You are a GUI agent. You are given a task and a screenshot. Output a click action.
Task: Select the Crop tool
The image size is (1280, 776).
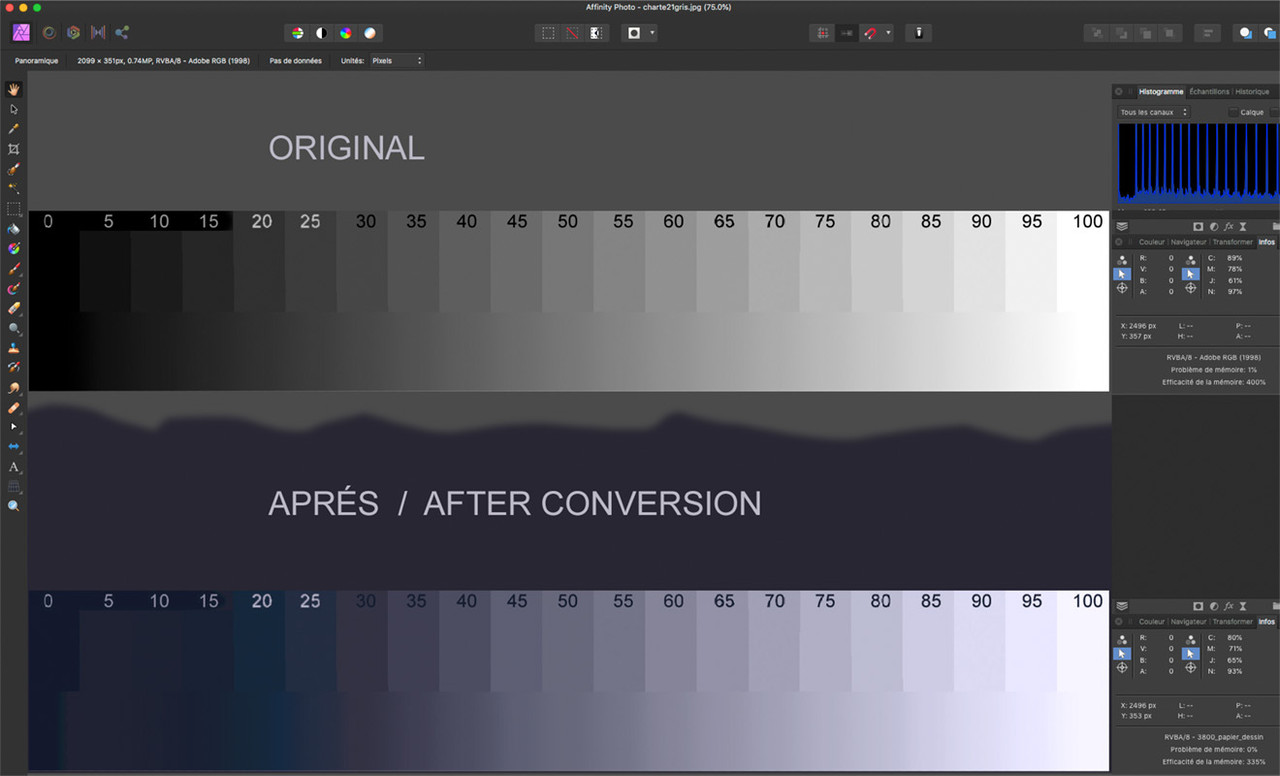13,148
